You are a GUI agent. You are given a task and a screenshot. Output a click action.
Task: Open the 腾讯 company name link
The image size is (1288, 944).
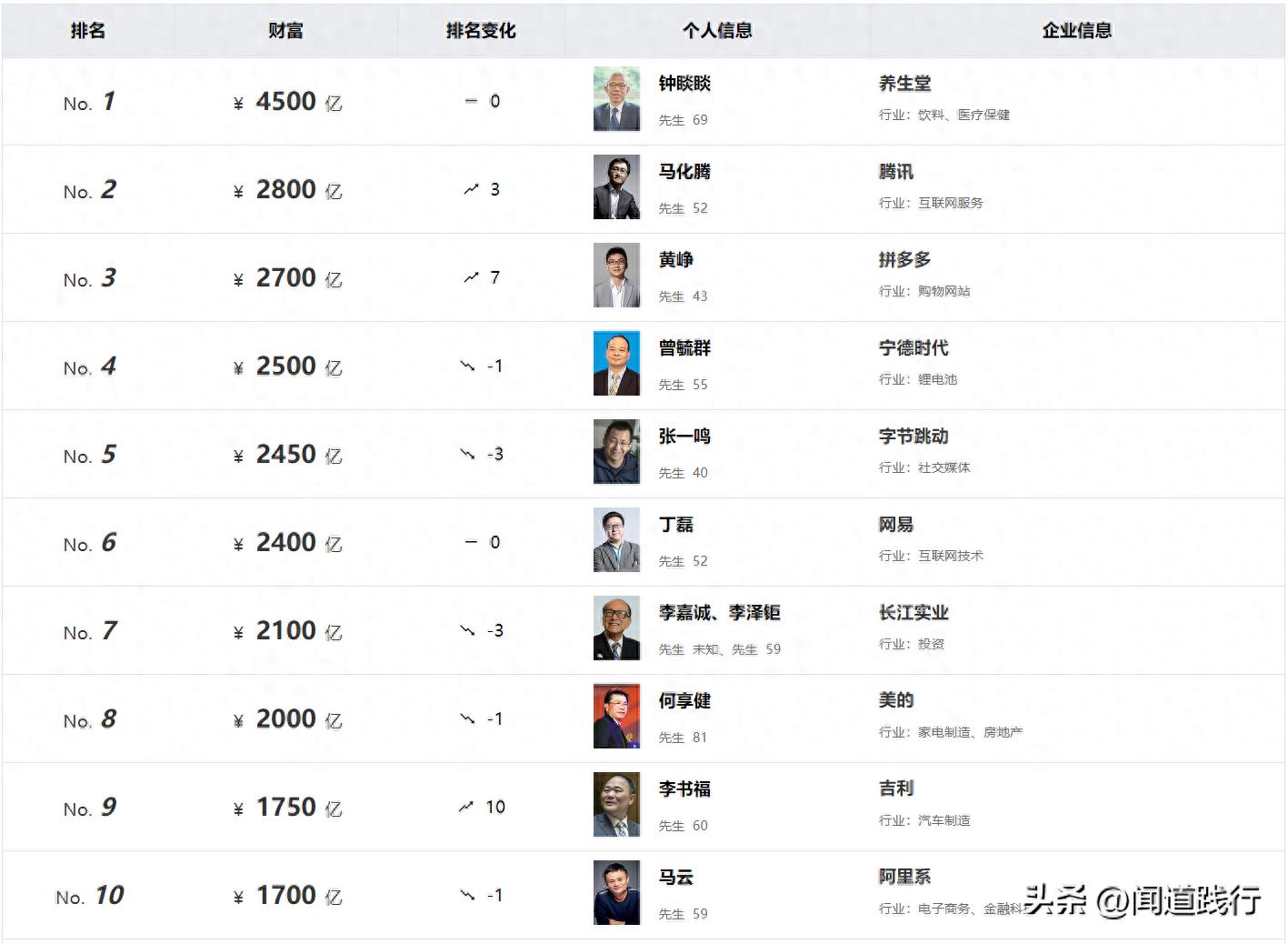(x=896, y=172)
